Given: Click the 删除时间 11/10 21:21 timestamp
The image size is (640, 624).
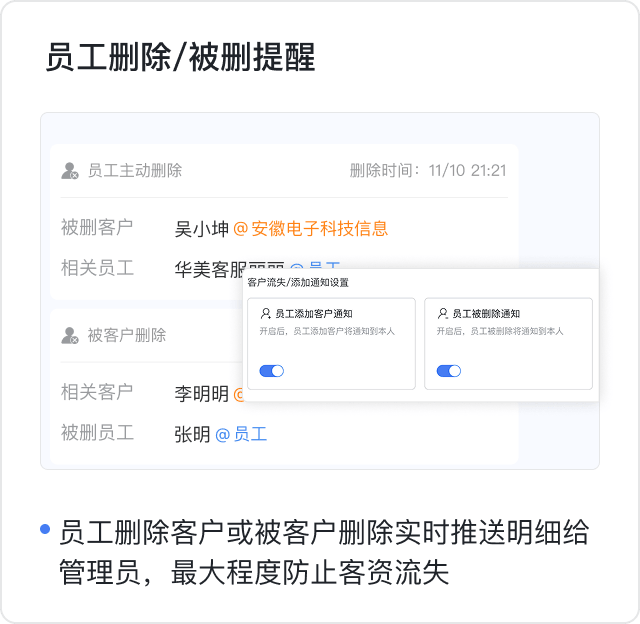Looking at the screenshot, I should click(428, 171).
